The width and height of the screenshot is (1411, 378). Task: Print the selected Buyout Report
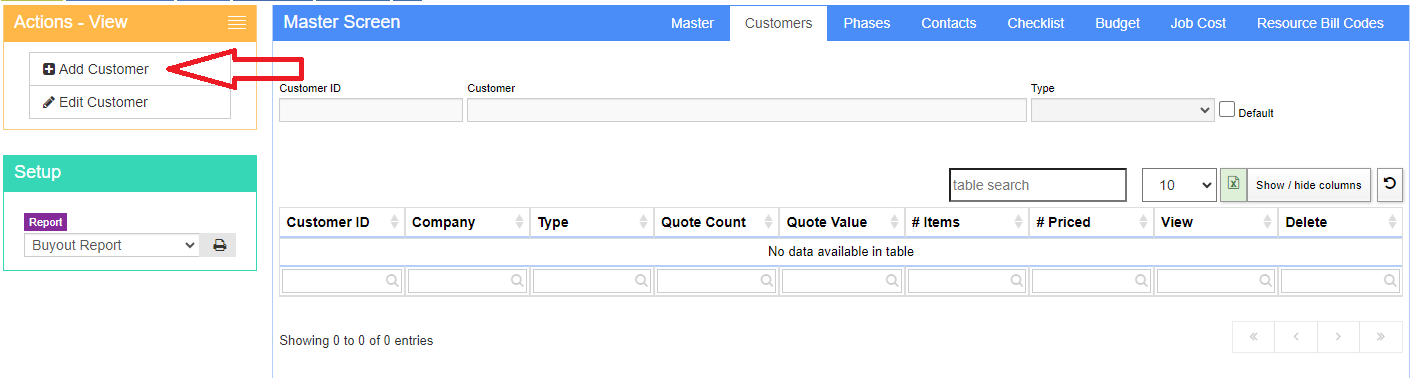click(219, 245)
